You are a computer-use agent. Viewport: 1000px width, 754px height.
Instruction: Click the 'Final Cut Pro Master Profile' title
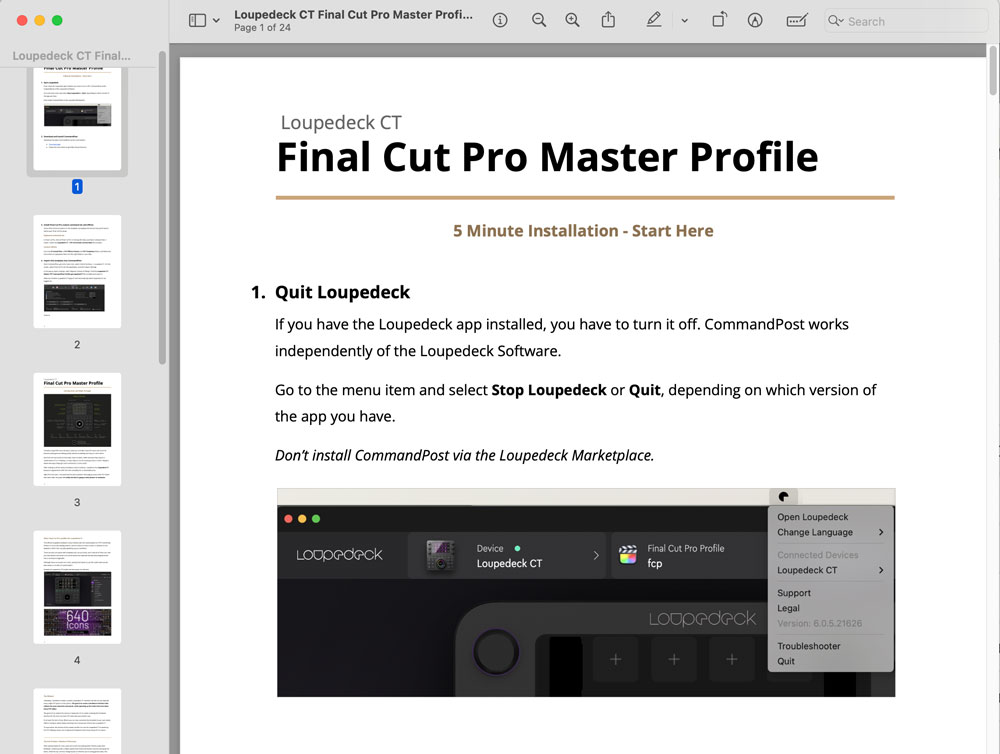click(x=547, y=157)
